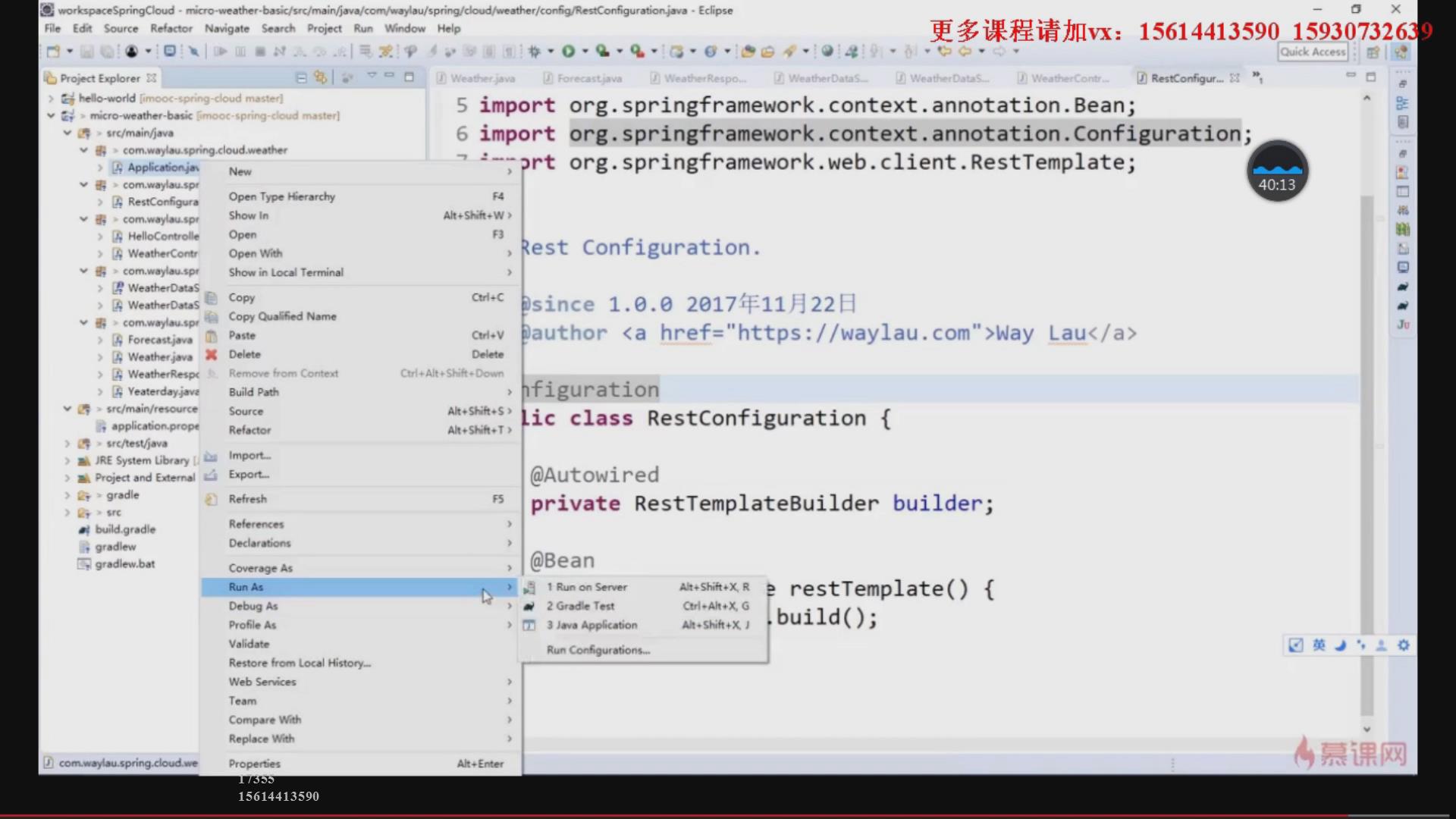Click Collapse All in Project Explorer
The image size is (1456, 819).
(x=301, y=78)
